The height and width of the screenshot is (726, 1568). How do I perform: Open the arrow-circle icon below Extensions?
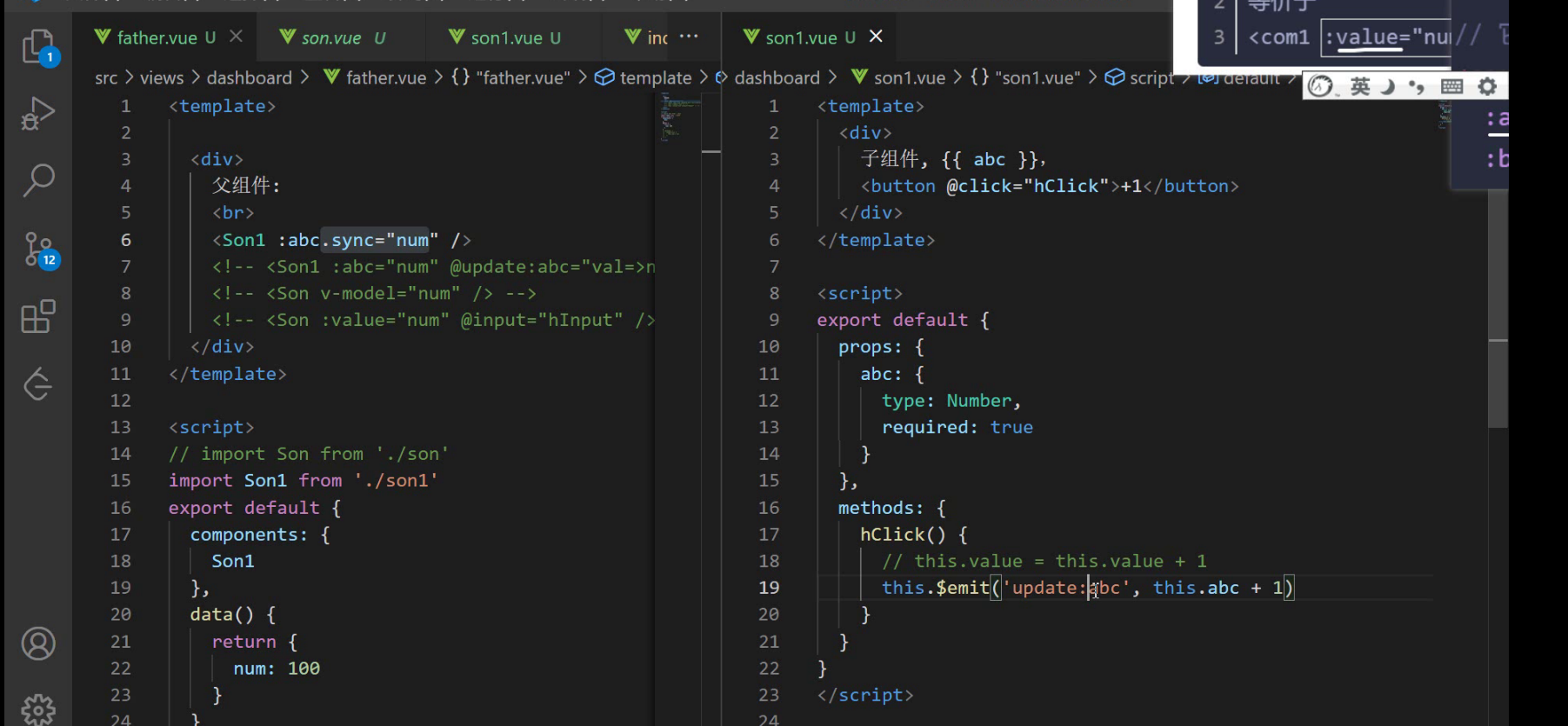pos(38,383)
